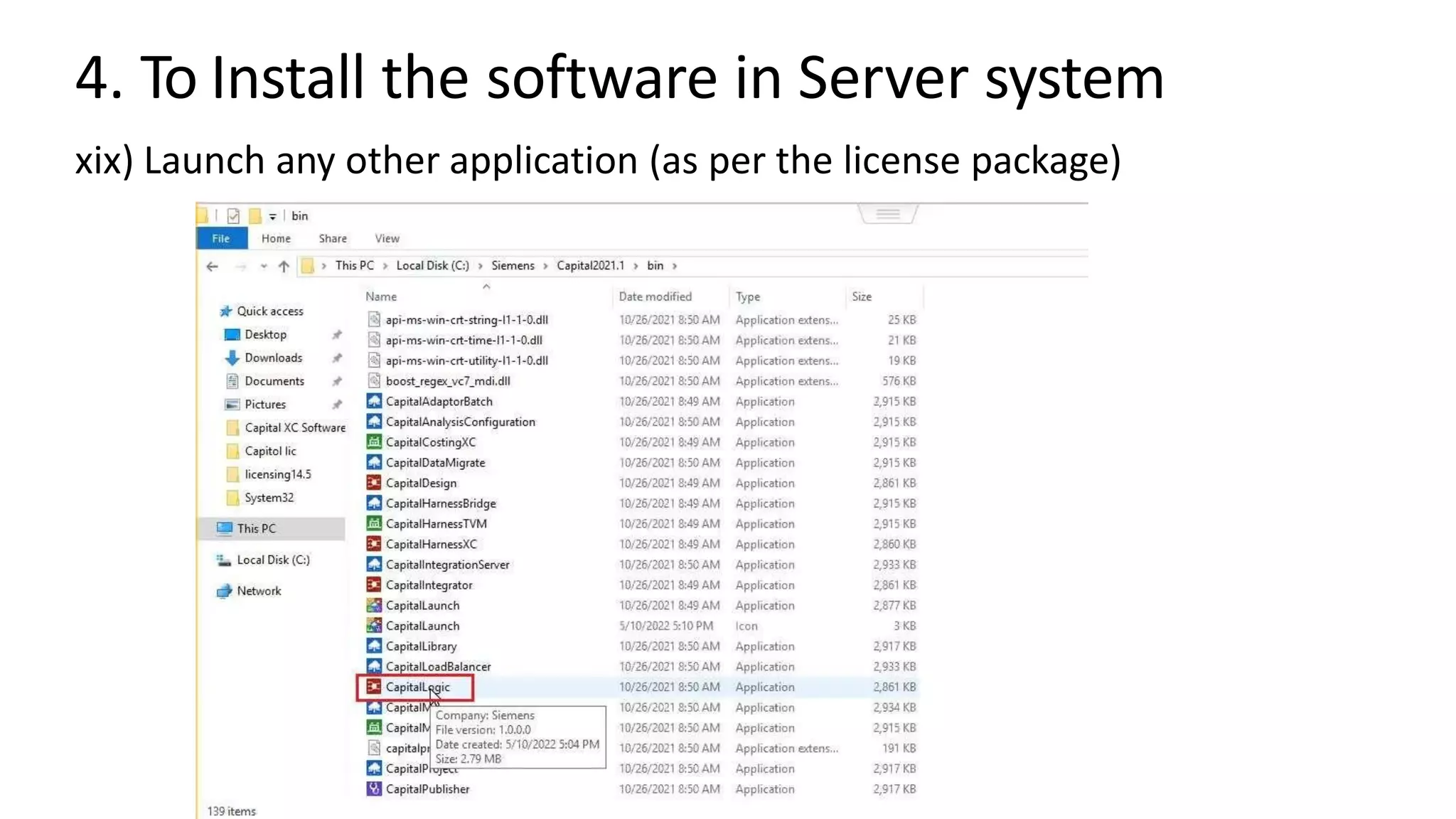Click the CapitalAnalysisConfiguration icon
Image resolution: width=1456 pixels, height=819 pixels.
point(373,422)
